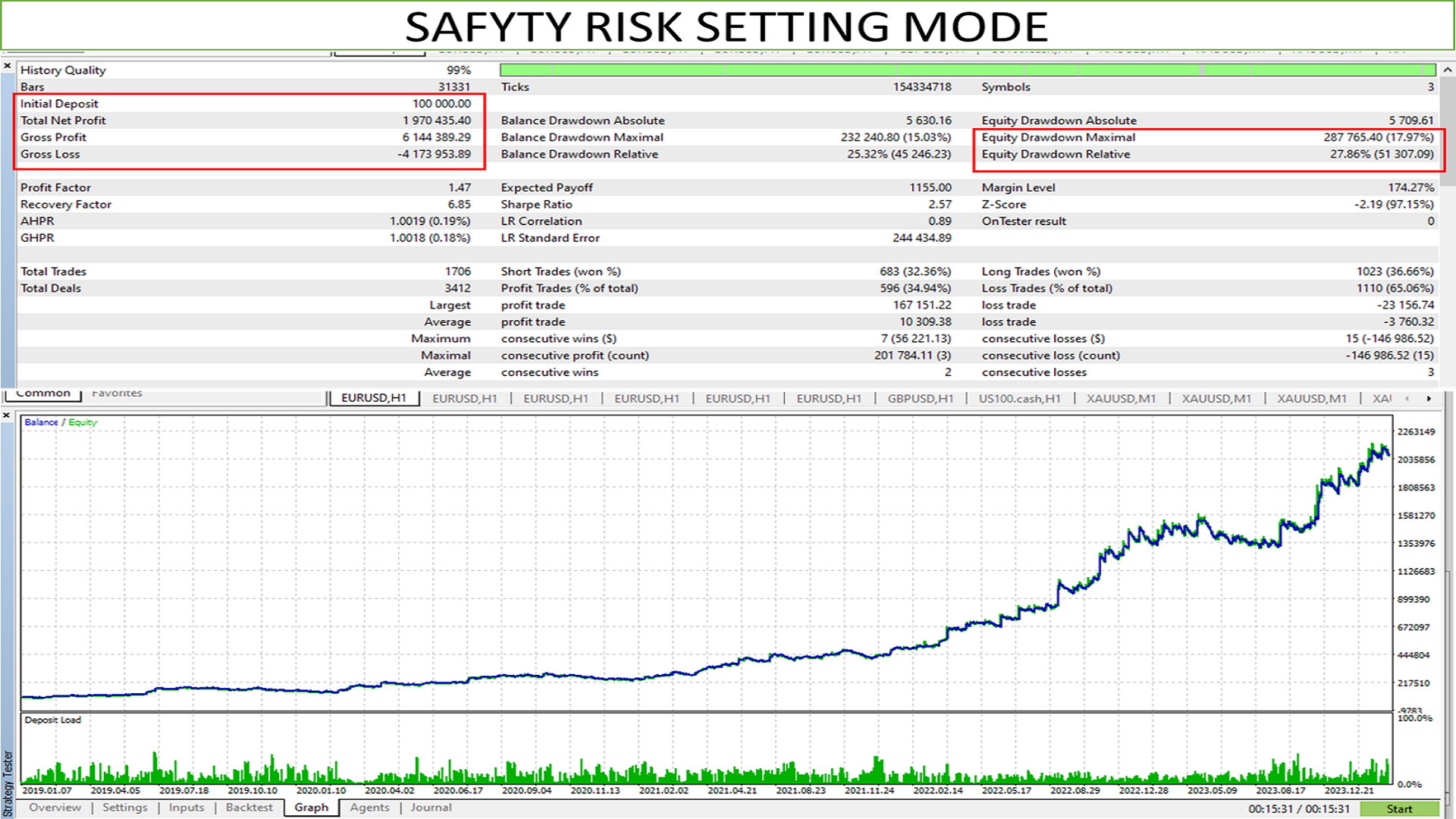
Task: Open the Overview tab
Action: coord(55,808)
